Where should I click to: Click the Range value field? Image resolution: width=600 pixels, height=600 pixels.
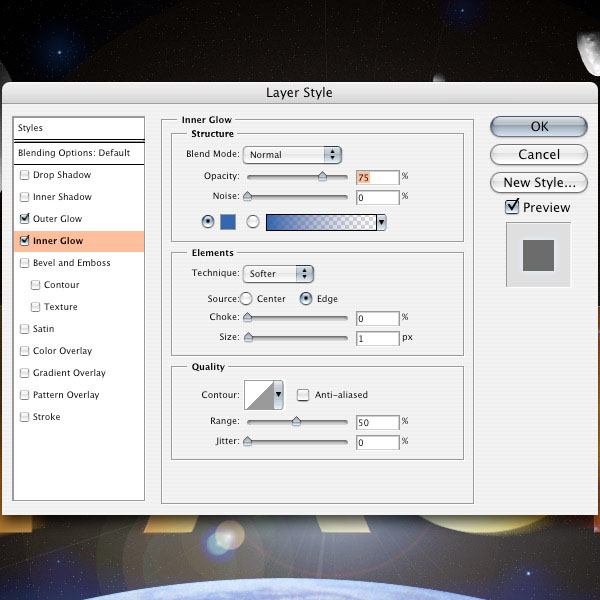[378, 422]
